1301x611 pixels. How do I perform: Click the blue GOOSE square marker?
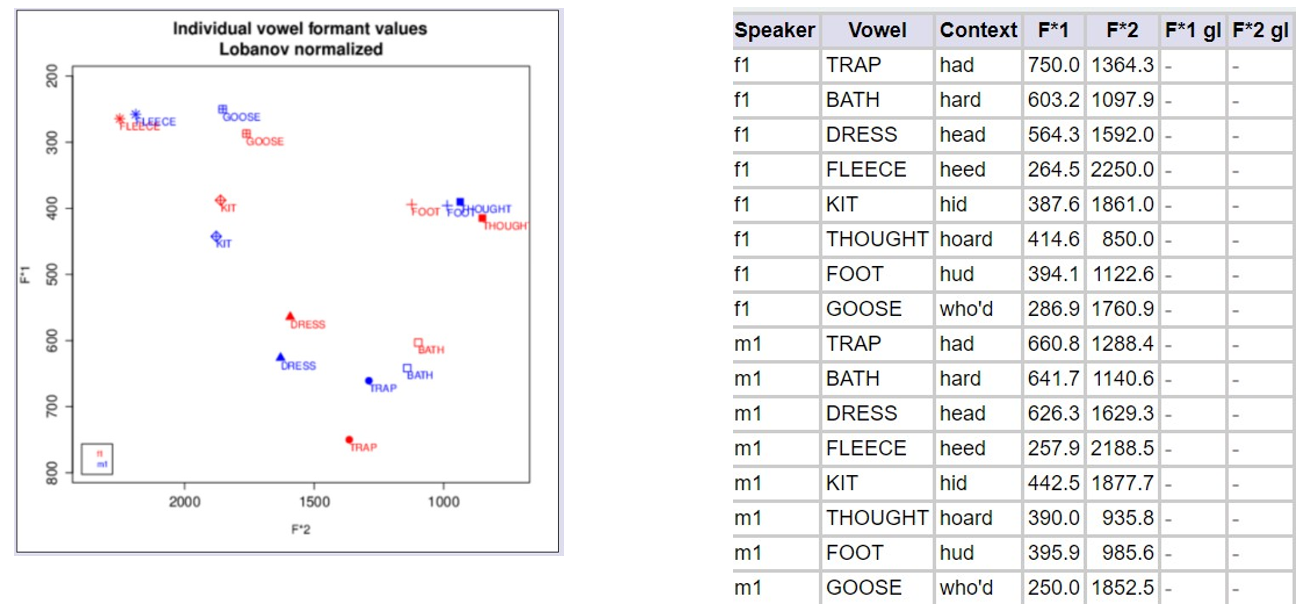(x=223, y=110)
